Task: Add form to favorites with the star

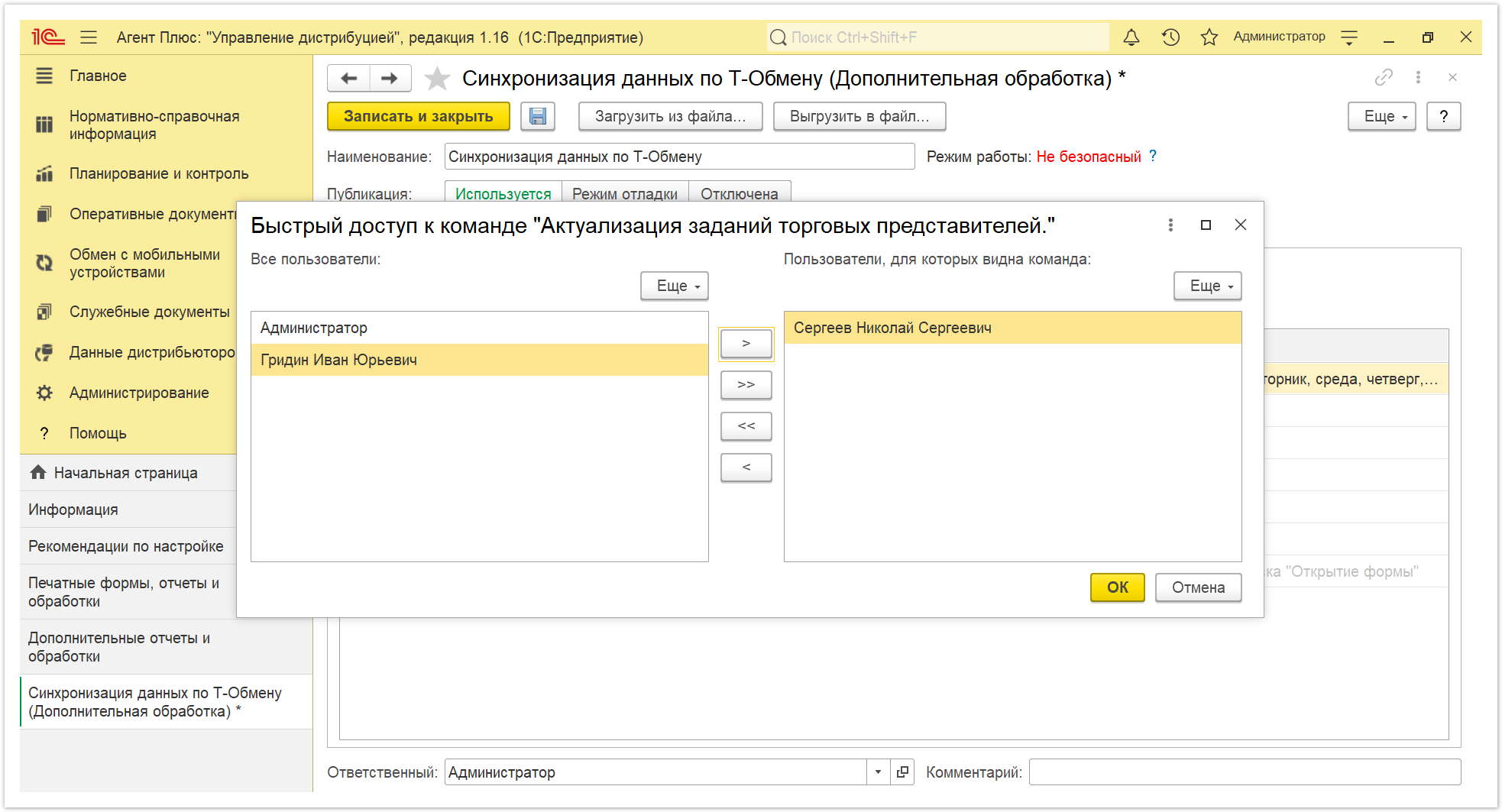Action: 437,78
